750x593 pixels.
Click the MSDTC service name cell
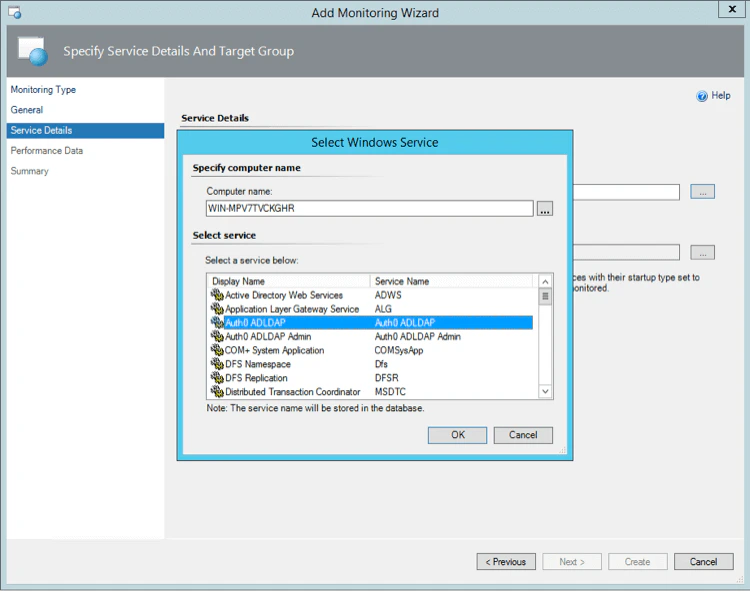(390, 392)
